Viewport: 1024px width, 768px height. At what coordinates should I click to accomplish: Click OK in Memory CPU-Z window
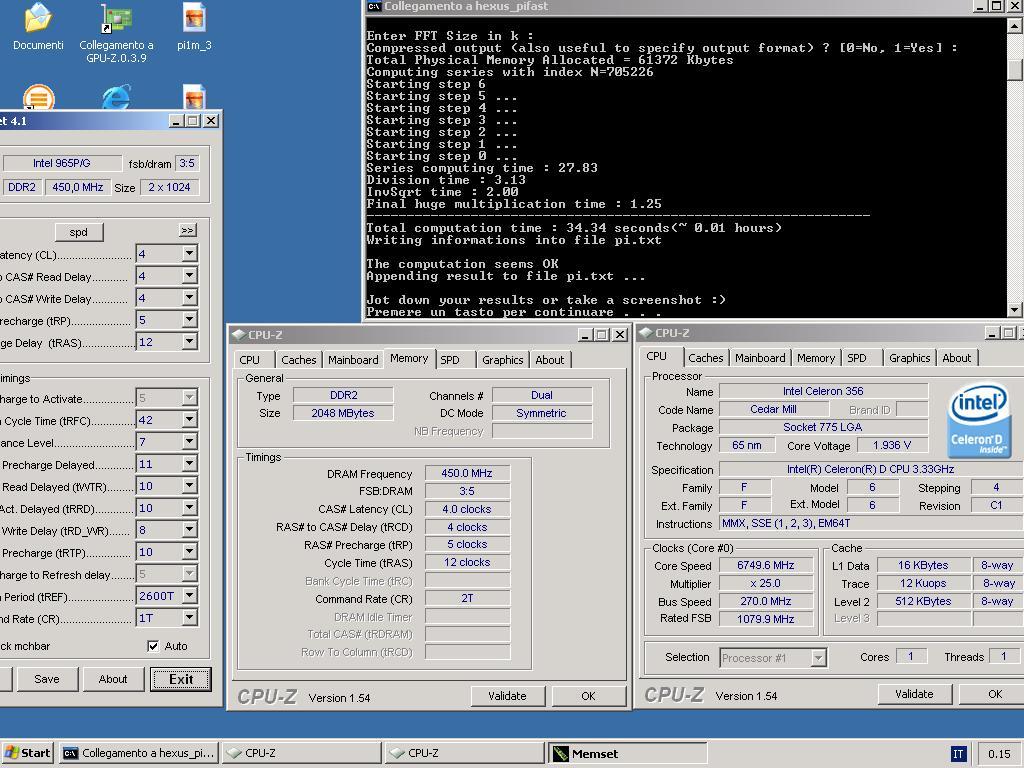pyautogui.click(x=588, y=696)
